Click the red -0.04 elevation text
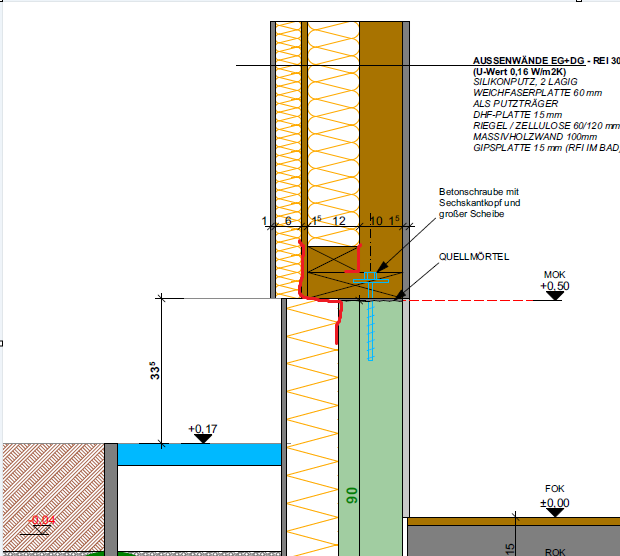 (x=42, y=519)
